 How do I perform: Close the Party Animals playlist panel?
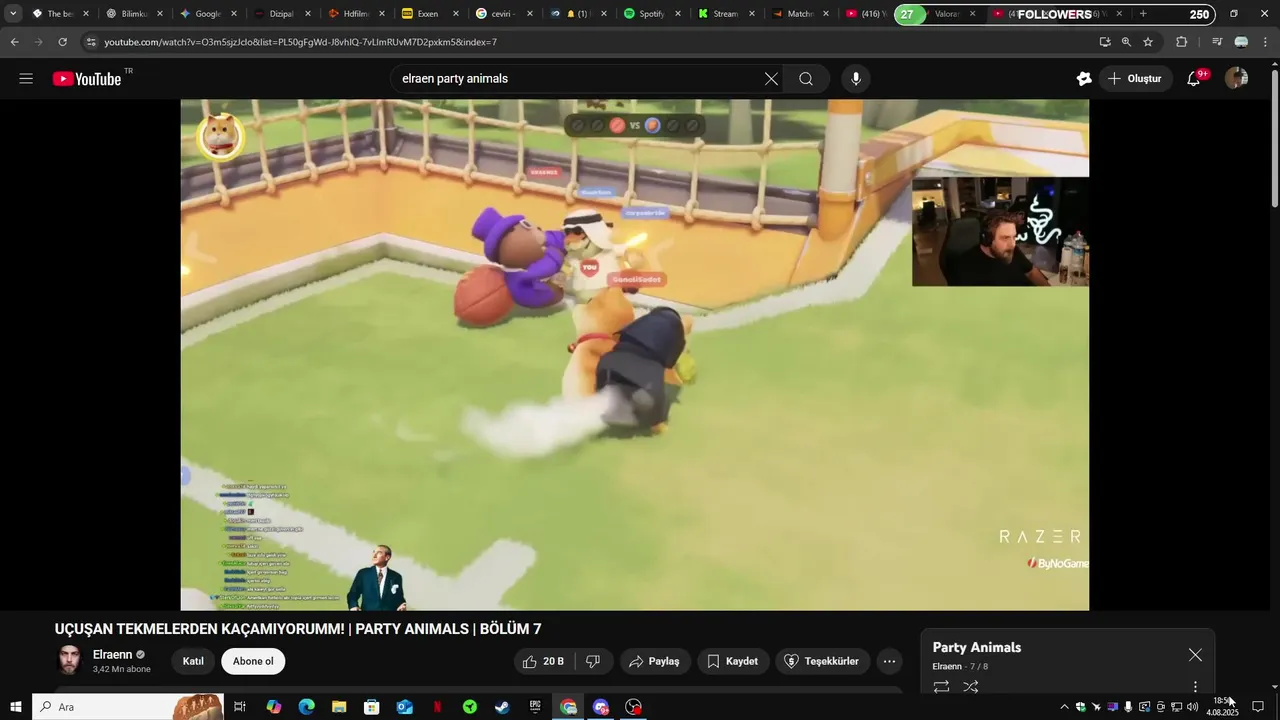coord(1195,655)
